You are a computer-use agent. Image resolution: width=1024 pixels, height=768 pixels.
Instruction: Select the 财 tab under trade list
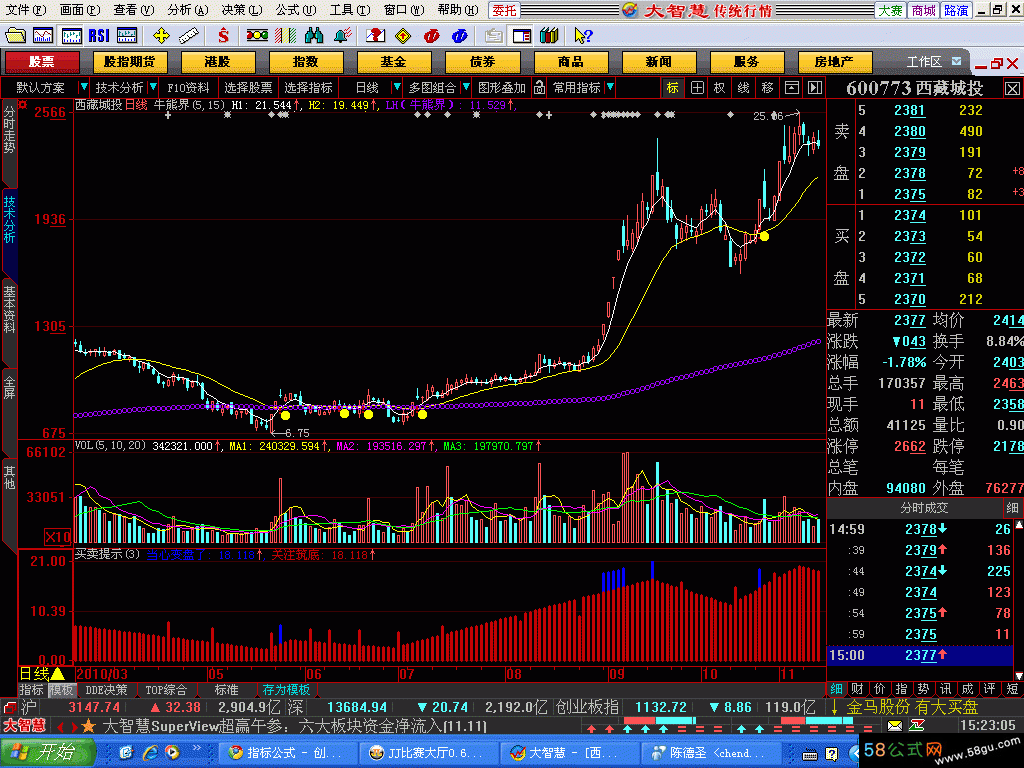tap(857, 689)
